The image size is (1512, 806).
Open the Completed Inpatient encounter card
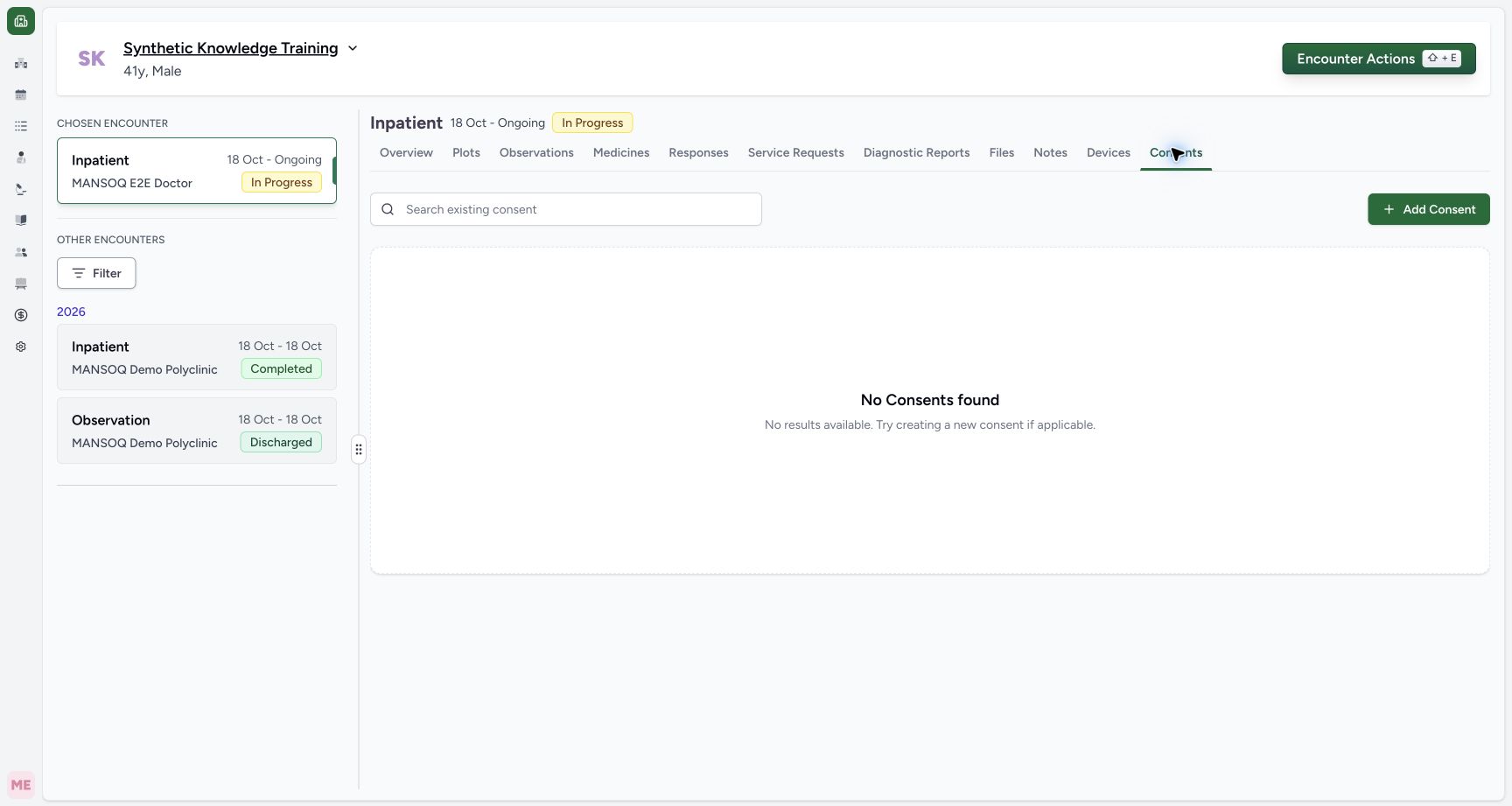click(x=197, y=357)
